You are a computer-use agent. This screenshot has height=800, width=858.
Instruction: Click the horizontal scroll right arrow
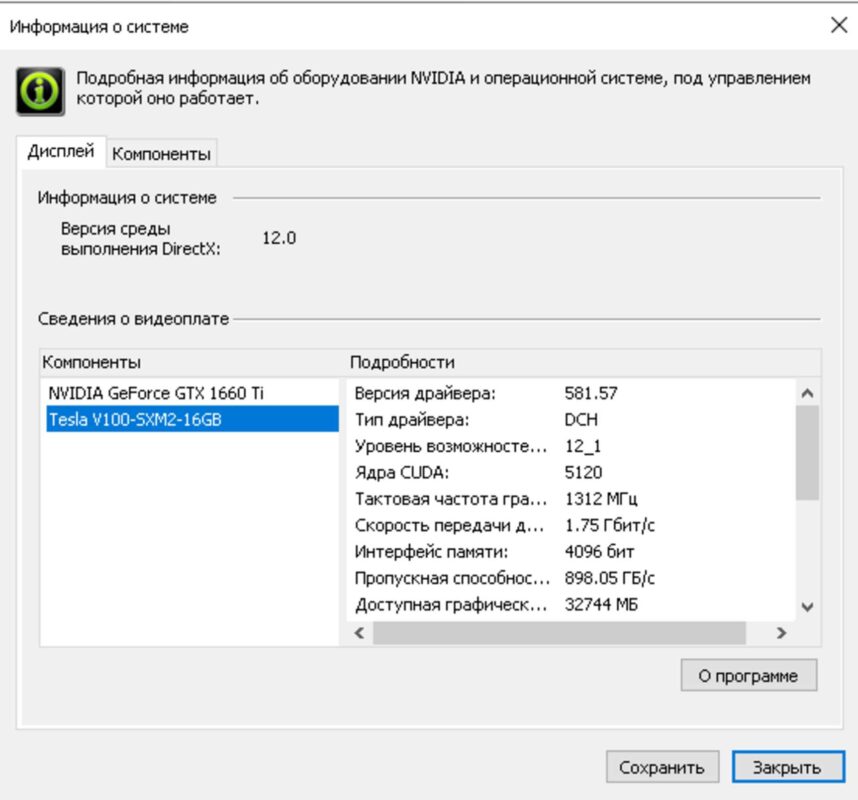click(781, 633)
